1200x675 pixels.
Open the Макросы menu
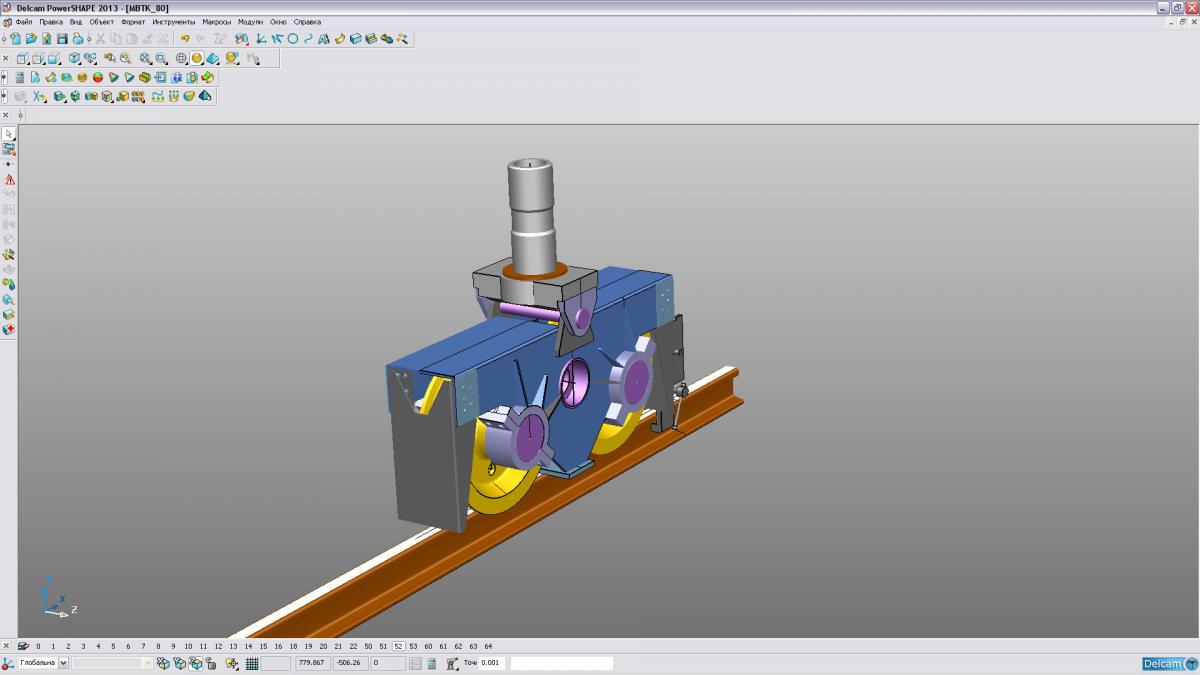point(216,21)
